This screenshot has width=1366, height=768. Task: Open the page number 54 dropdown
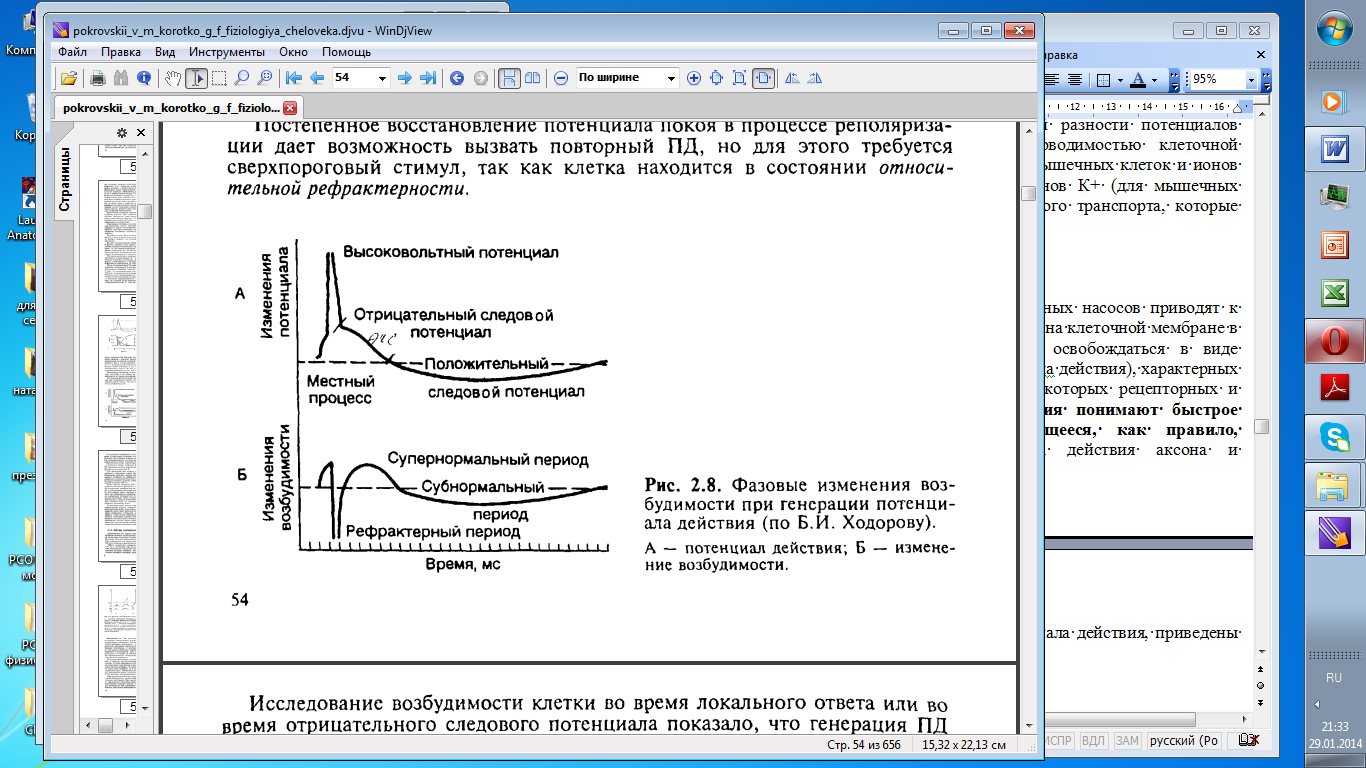(x=382, y=78)
